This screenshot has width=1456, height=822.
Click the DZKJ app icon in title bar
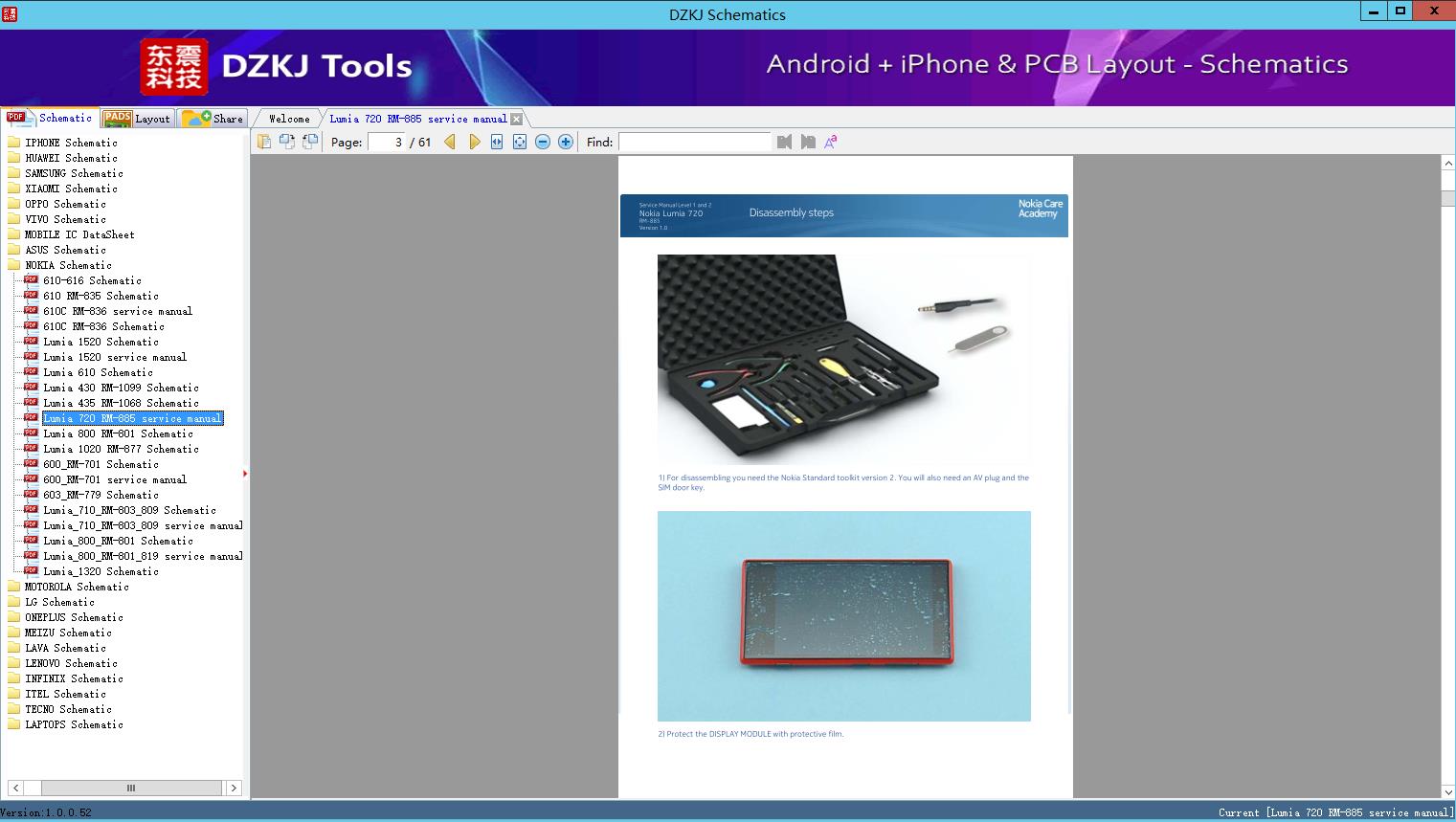tap(10, 13)
